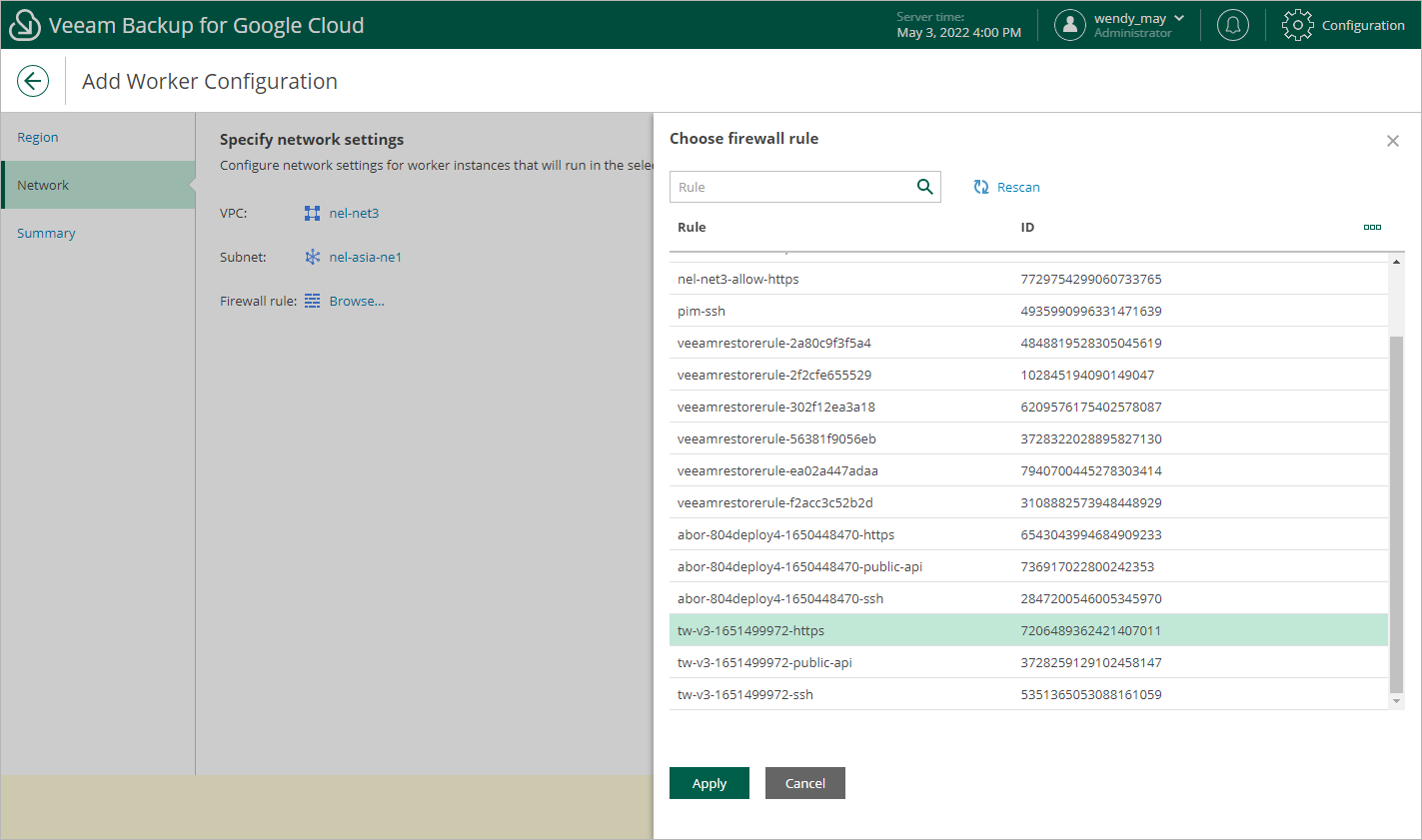Click the user avatar icon
The image size is (1422, 840).
point(1070,25)
